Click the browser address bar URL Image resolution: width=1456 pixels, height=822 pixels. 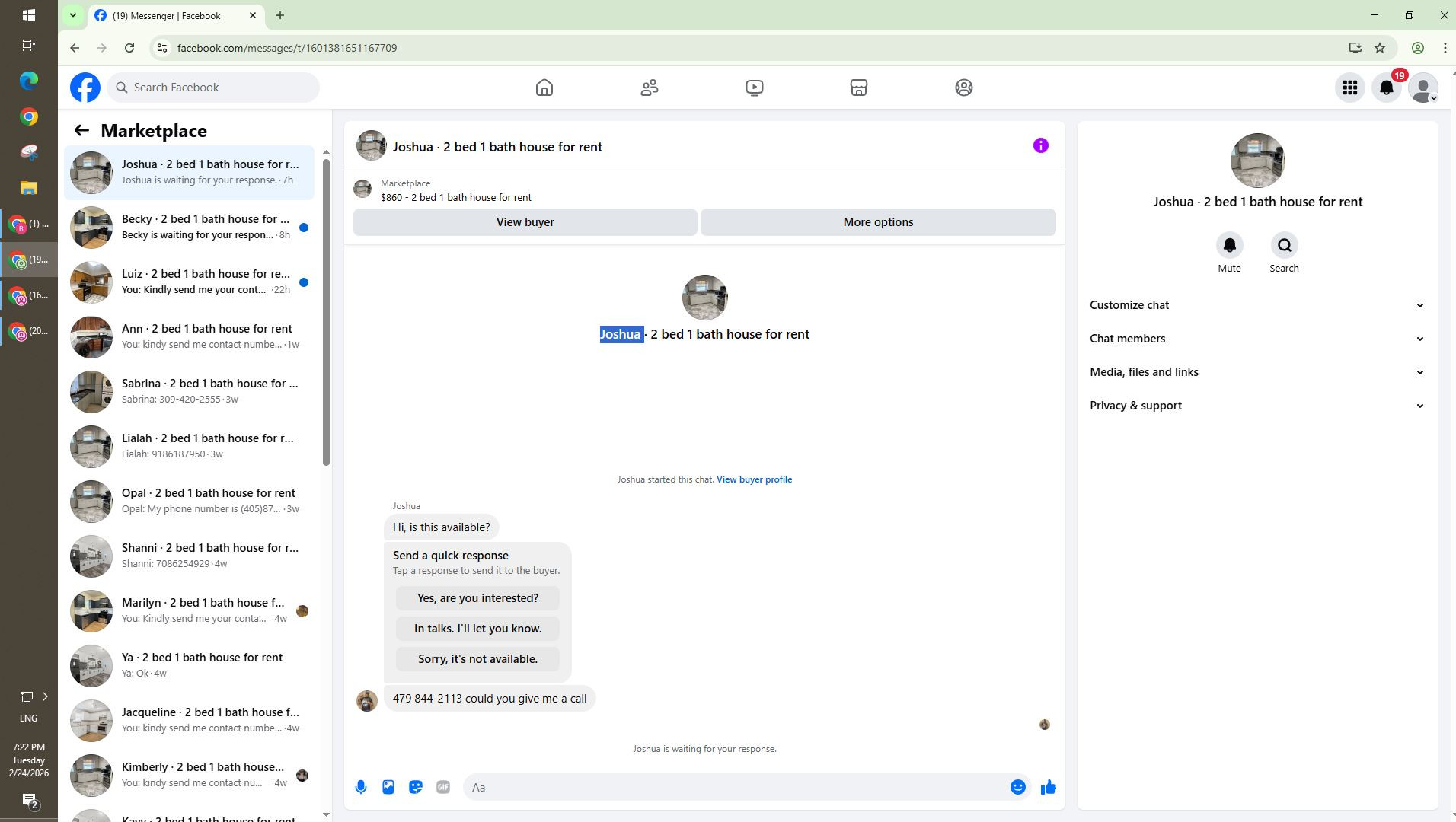(x=287, y=48)
